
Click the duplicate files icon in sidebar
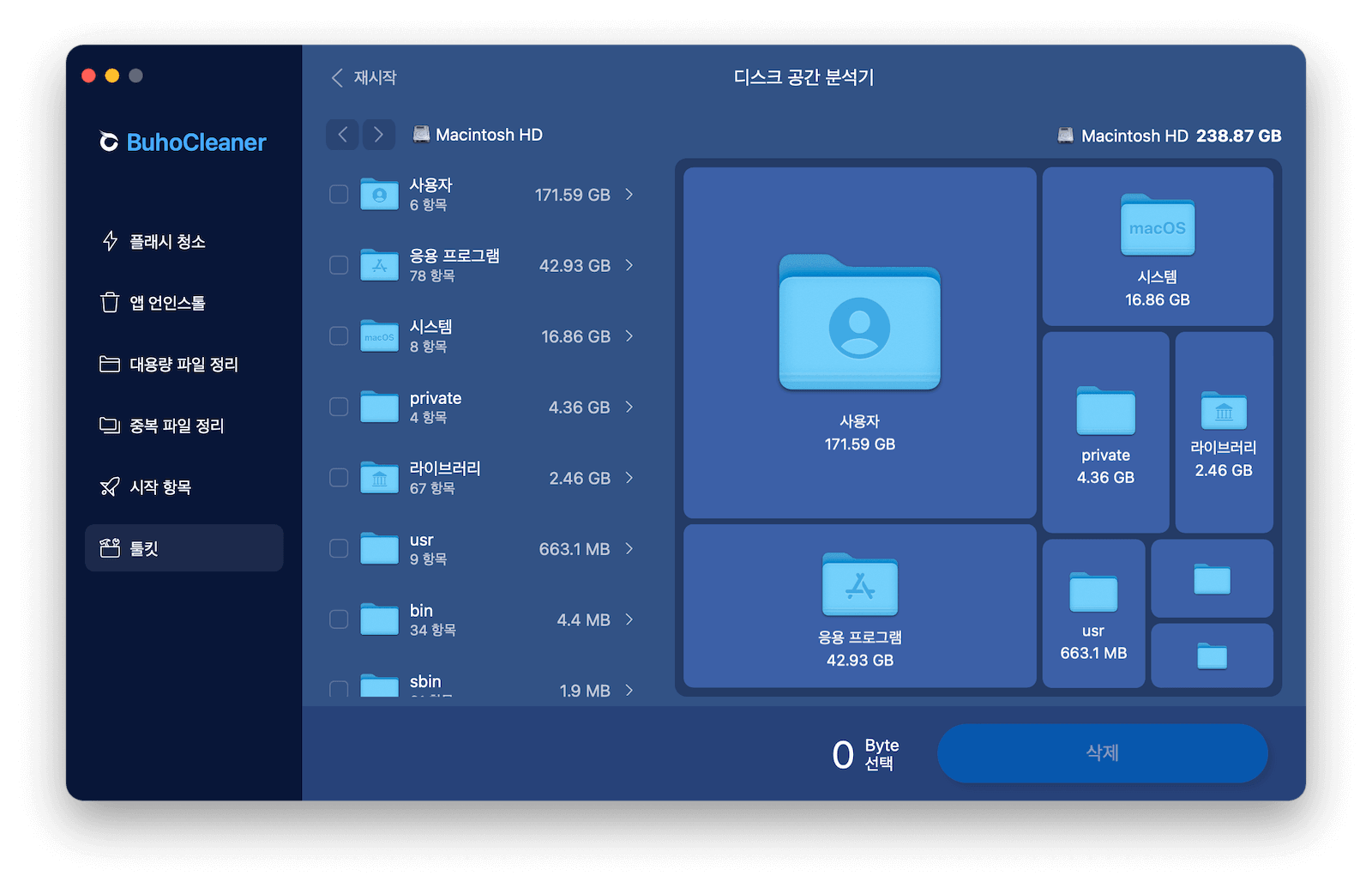pyautogui.click(x=110, y=426)
